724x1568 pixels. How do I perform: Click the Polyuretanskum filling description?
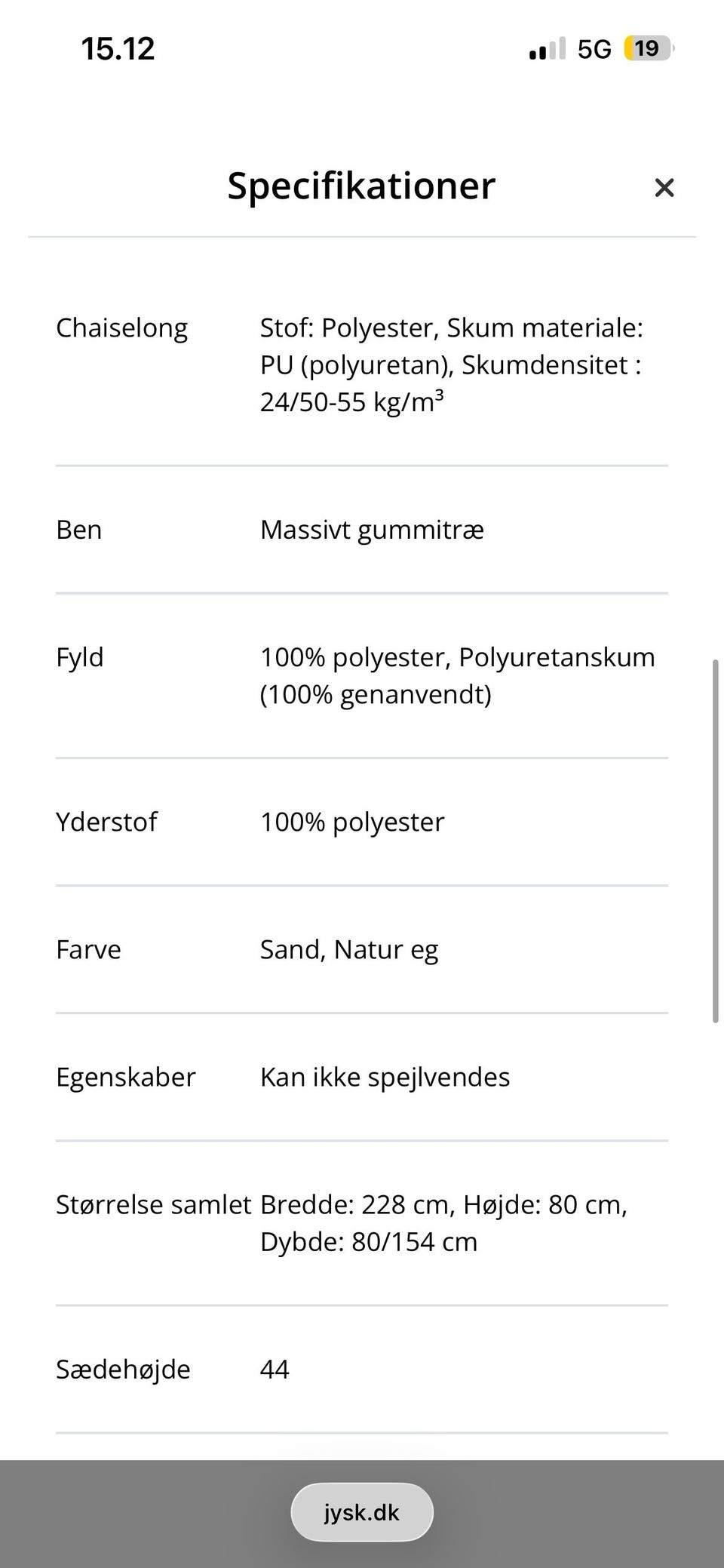pyautogui.click(x=457, y=675)
